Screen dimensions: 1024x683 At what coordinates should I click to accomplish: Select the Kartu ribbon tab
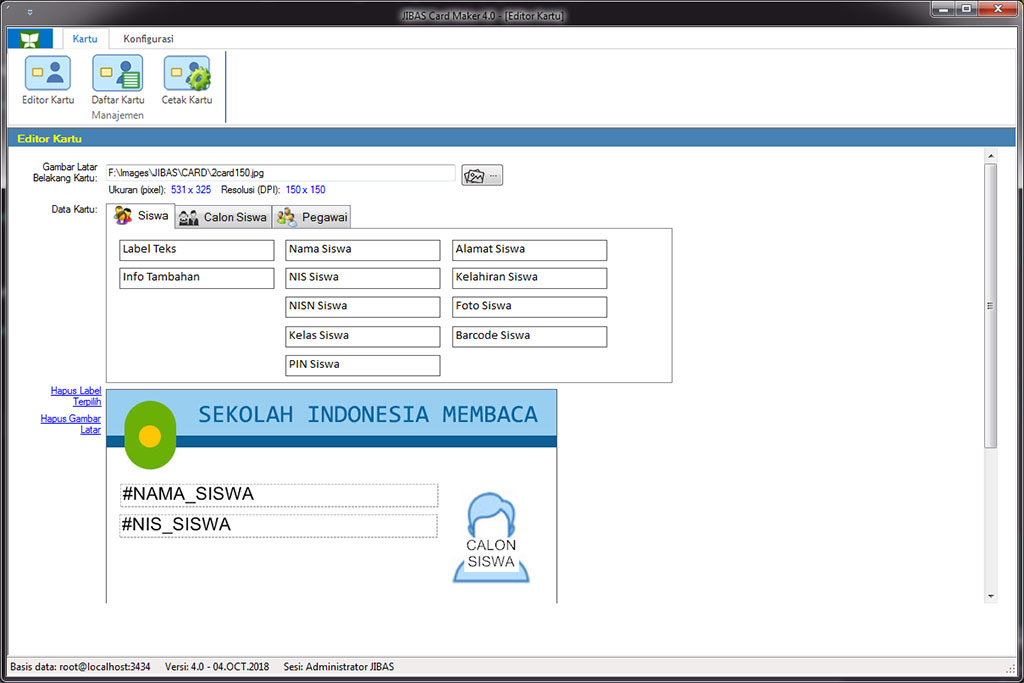point(85,39)
